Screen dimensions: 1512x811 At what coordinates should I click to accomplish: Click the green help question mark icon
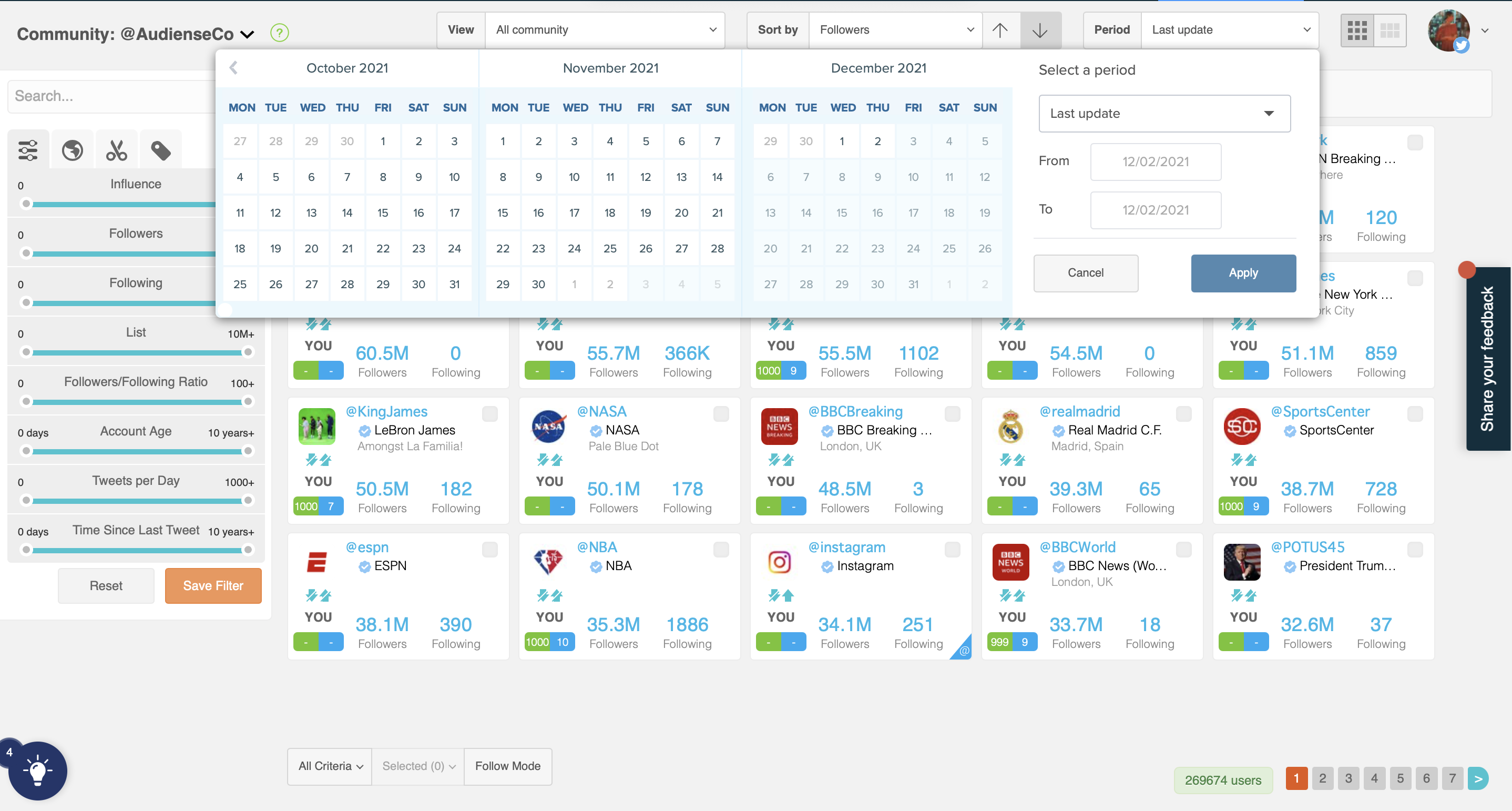point(279,32)
